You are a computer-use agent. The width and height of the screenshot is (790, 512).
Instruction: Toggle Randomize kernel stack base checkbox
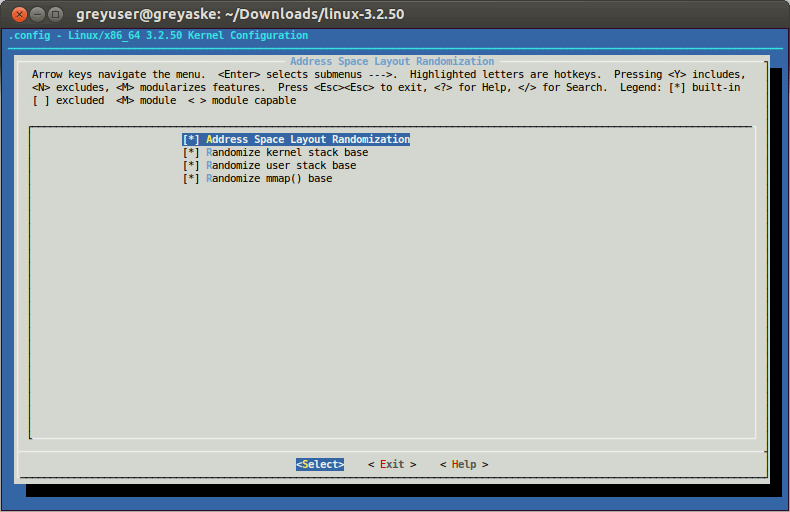click(191, 153)
